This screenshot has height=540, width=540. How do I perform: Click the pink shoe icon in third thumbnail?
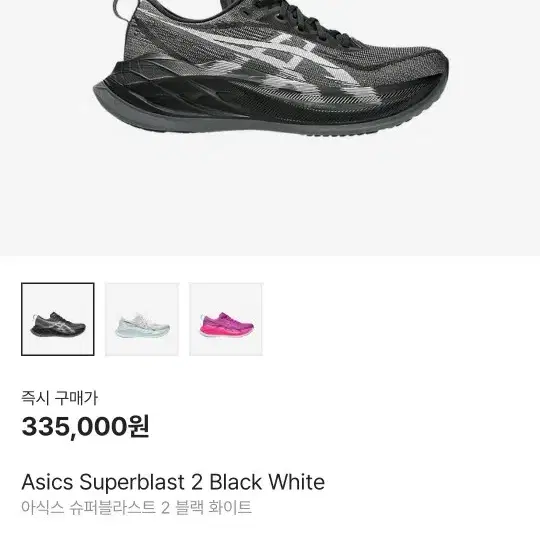tap(227, 325)
